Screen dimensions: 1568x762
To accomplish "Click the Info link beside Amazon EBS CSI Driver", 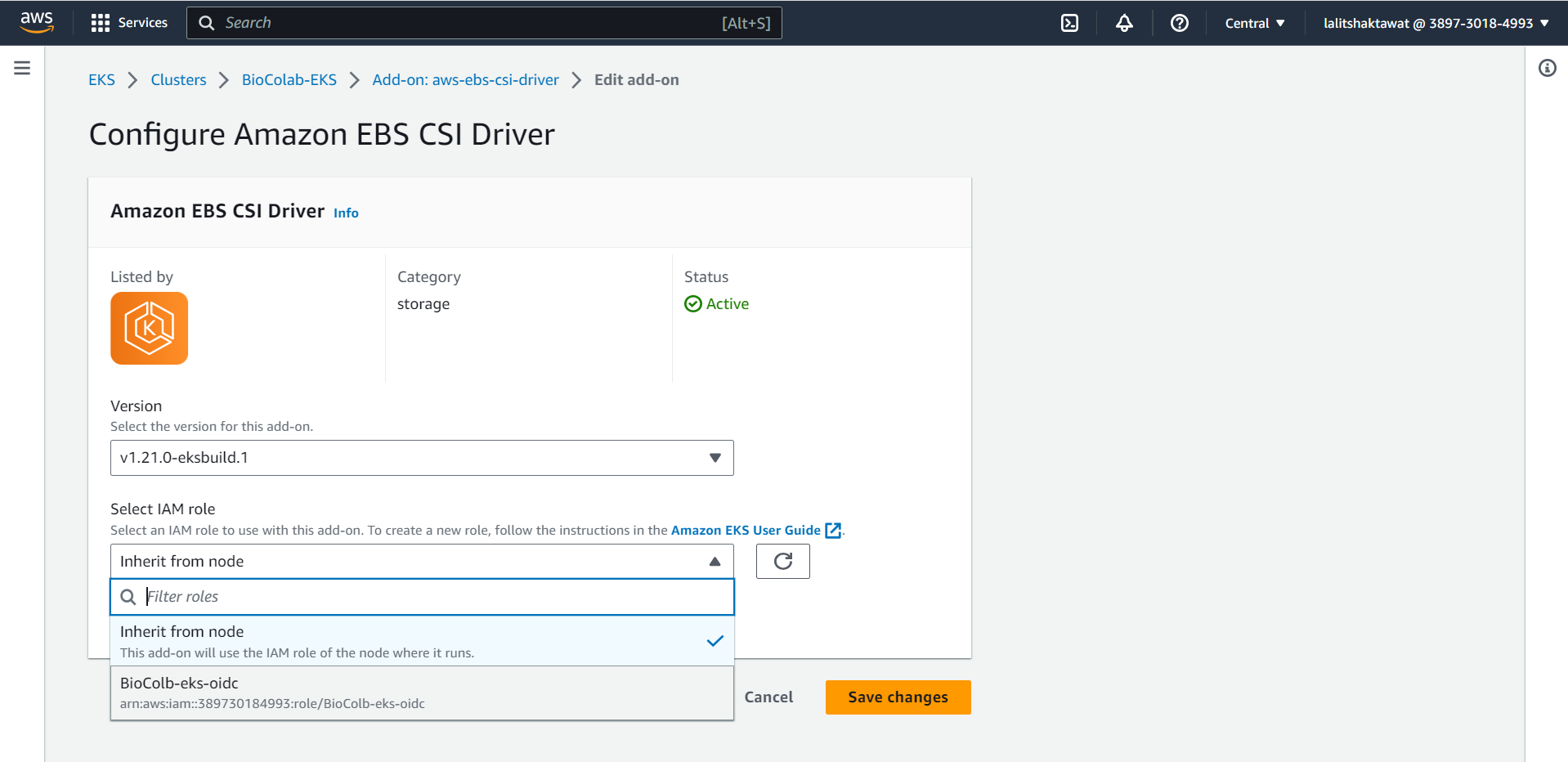I will point(346,213).
